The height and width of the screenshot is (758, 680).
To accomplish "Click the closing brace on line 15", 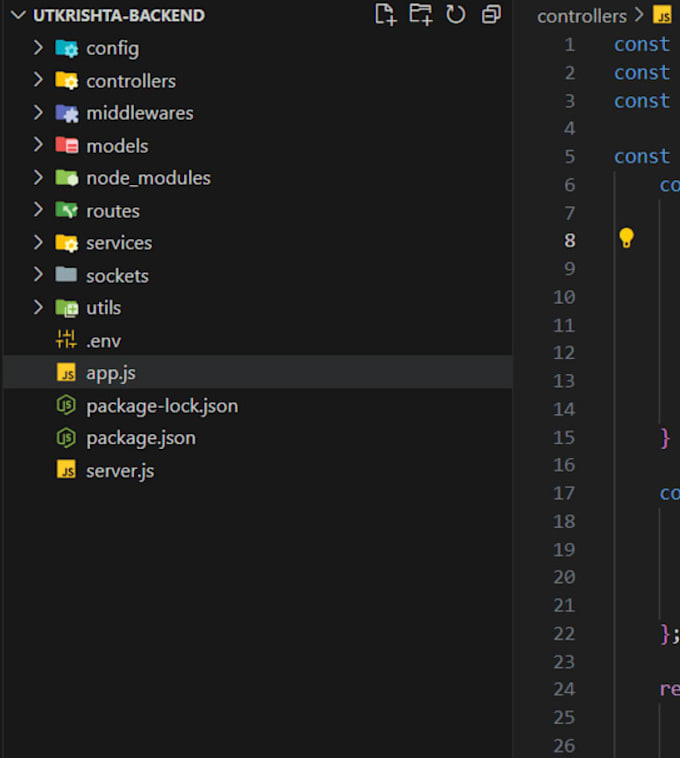I will click(x=665, y=438).
